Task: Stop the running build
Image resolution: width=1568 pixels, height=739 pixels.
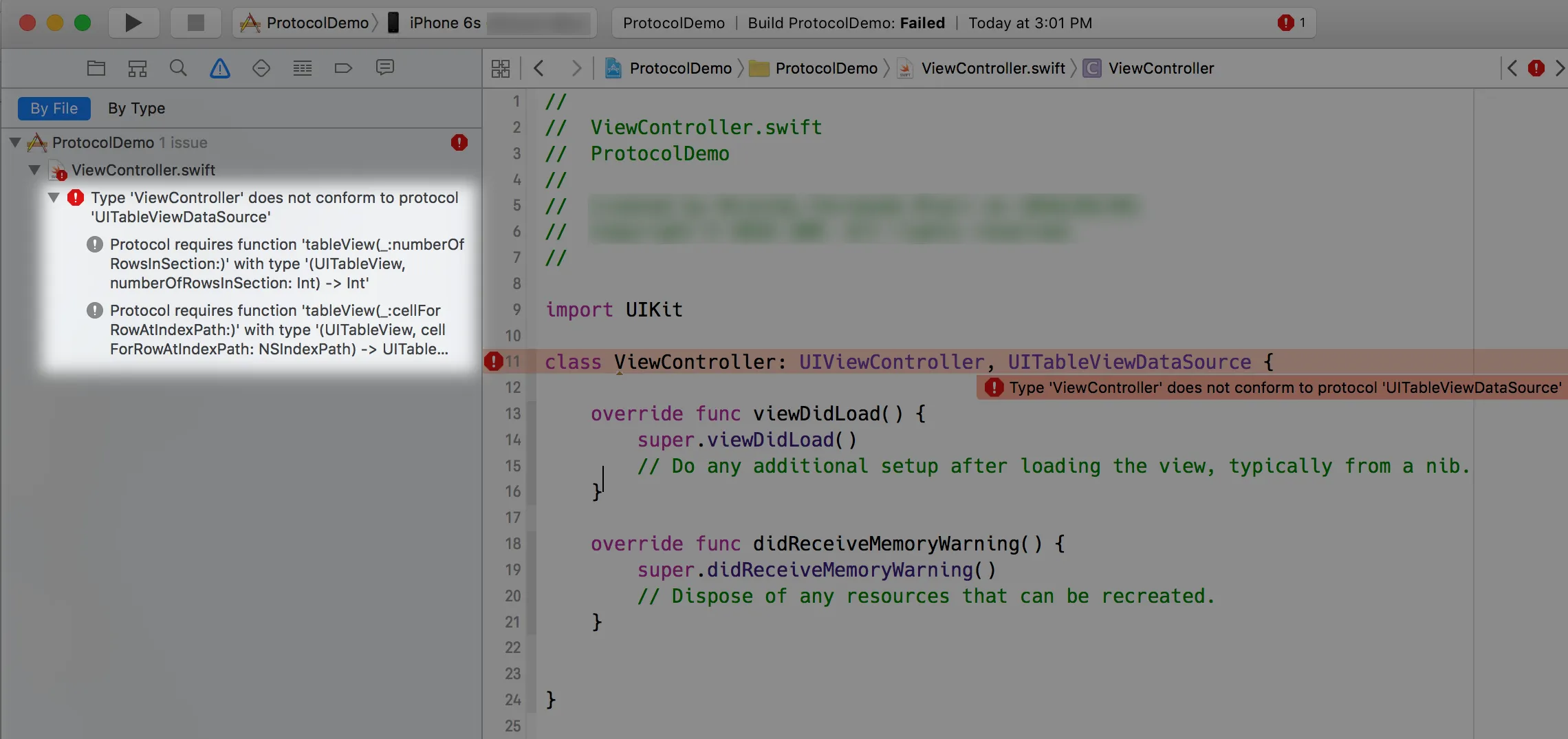Action: (196, 23)
